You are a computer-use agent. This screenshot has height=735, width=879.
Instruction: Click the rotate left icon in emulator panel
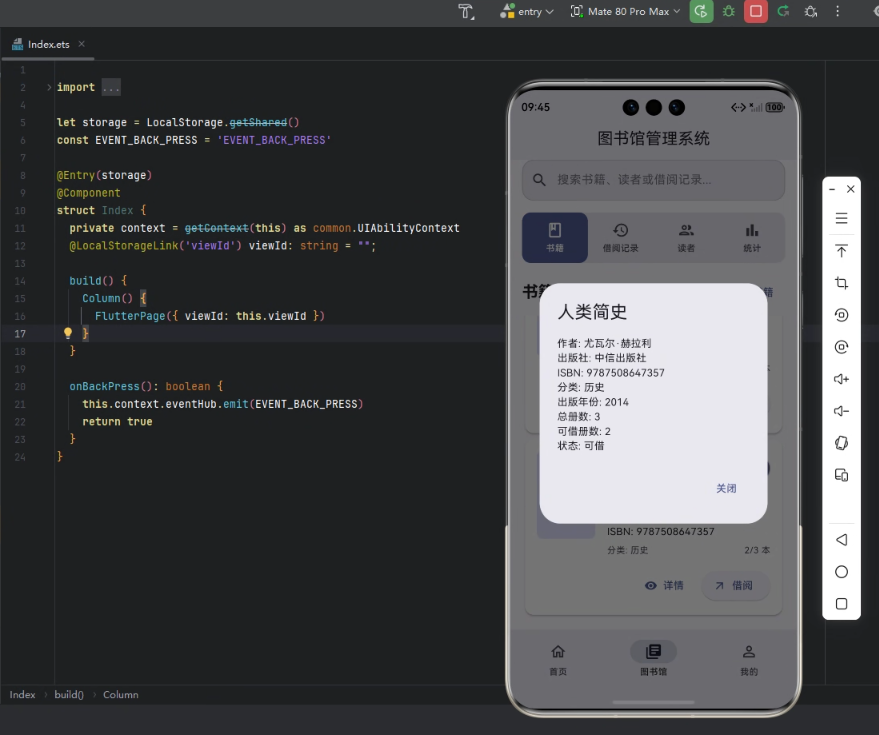(841, 315)
